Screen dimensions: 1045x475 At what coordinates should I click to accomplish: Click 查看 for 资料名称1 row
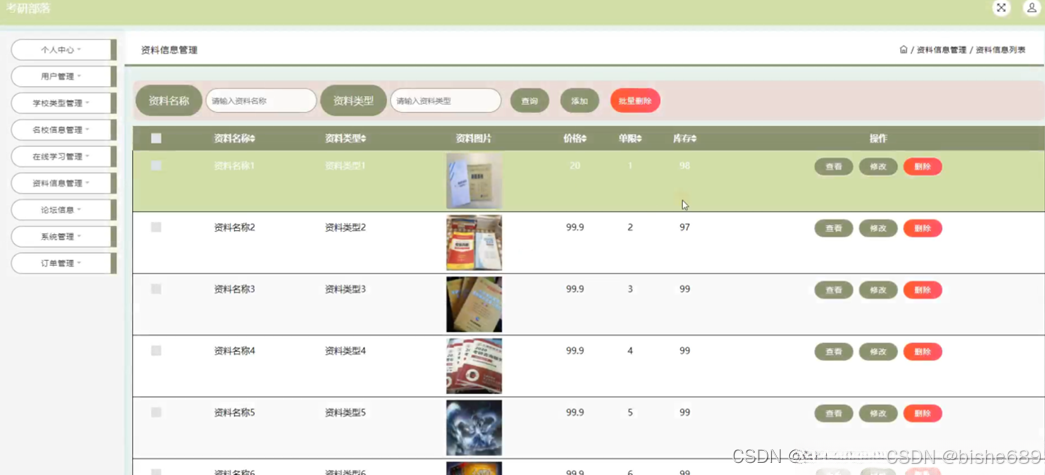pos(834,167)
